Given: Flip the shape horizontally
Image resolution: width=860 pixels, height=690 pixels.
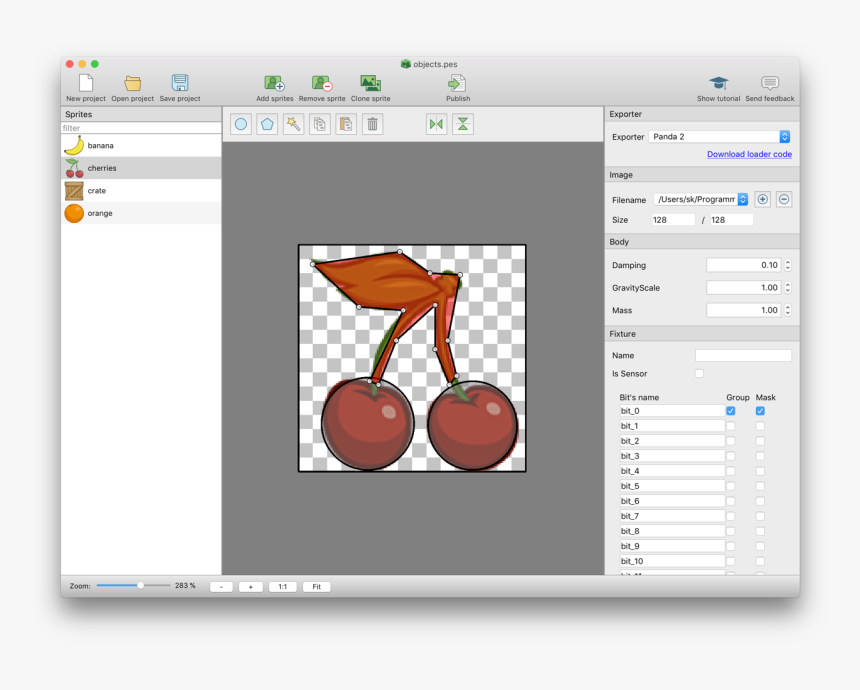Looking at the screenshot, I should (x=436, y=123).
